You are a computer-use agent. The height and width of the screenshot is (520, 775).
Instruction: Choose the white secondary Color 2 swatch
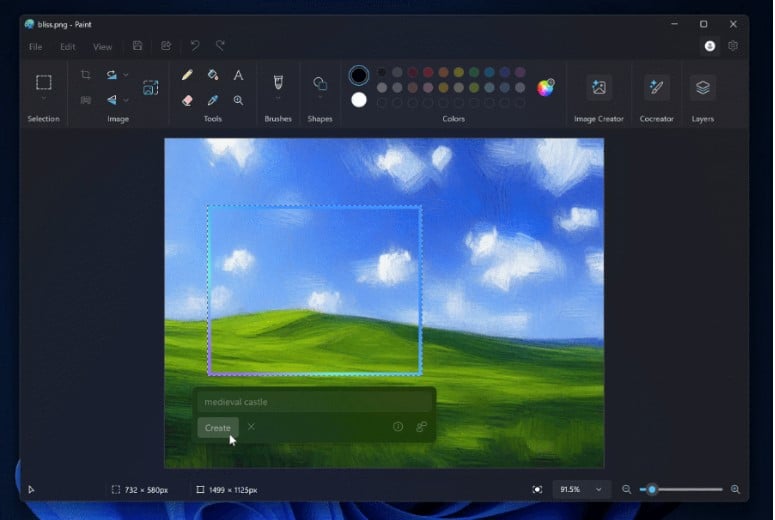[x=359, y=100]
